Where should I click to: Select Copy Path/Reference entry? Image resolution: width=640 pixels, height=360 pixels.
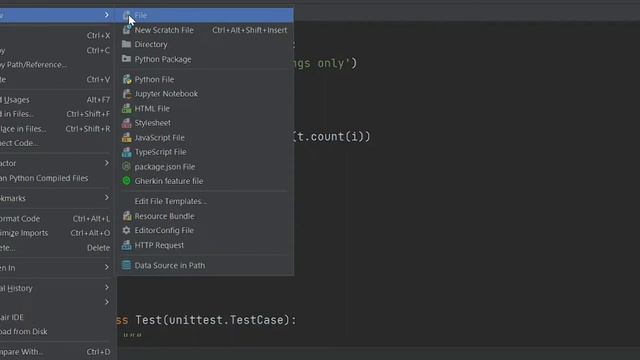pos(57,65)
